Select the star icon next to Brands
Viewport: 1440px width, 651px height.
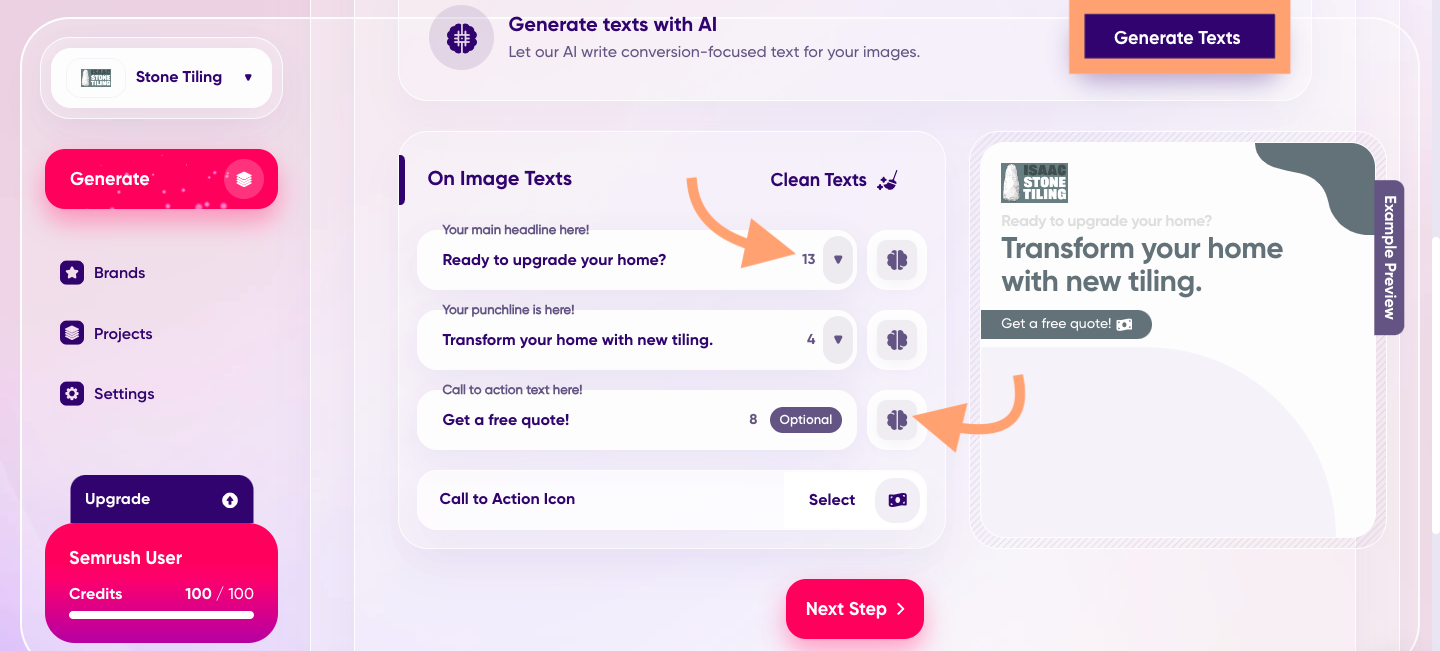pyautogui.click(x=71, y=272)
